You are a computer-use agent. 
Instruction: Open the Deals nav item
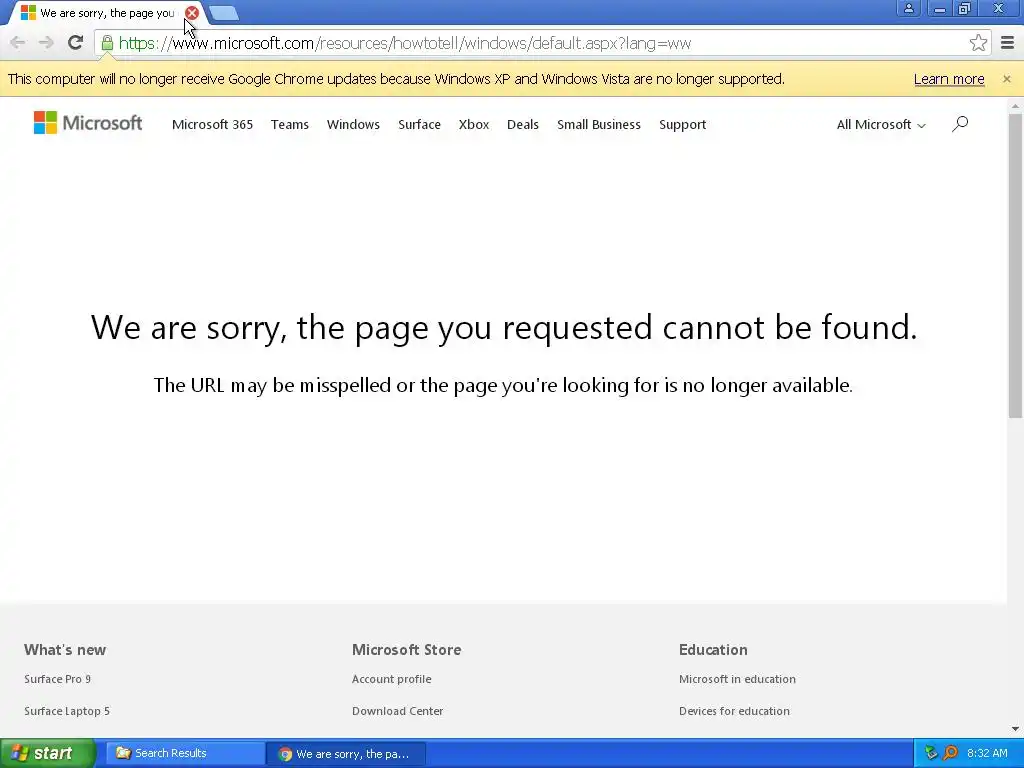coord(522,125)
